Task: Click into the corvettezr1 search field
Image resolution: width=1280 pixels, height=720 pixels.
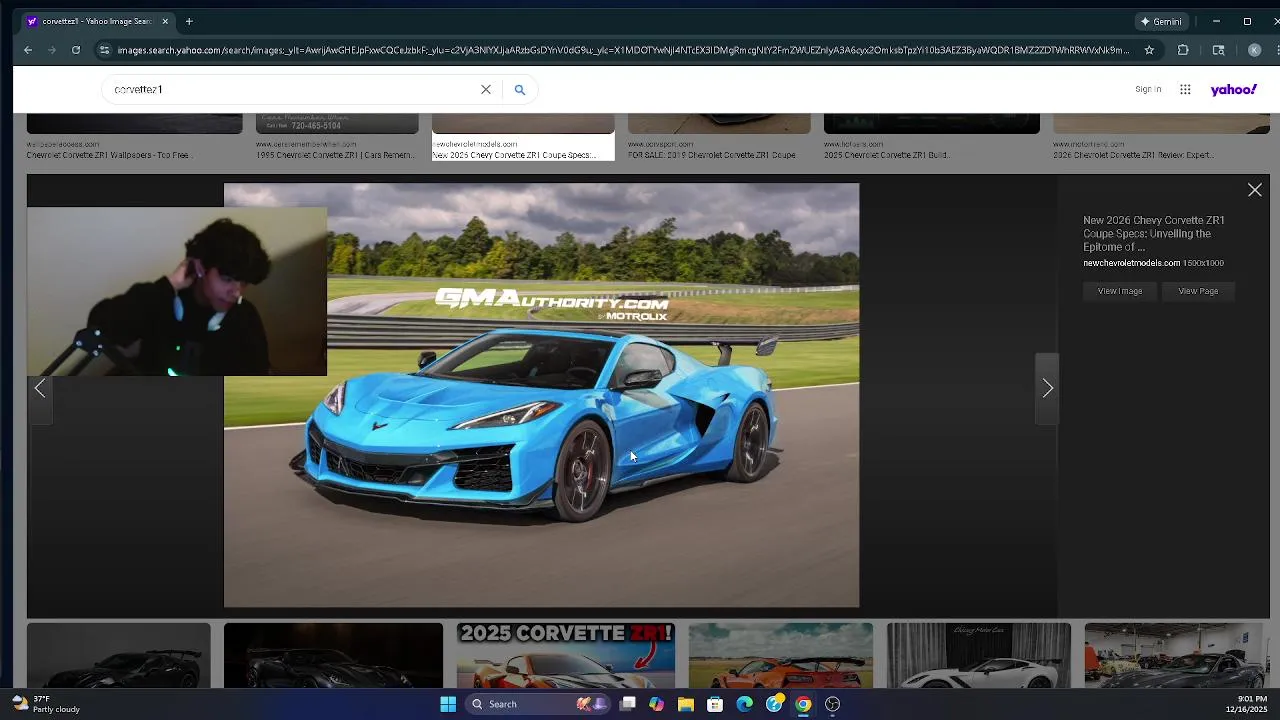Action: (290, 89)
